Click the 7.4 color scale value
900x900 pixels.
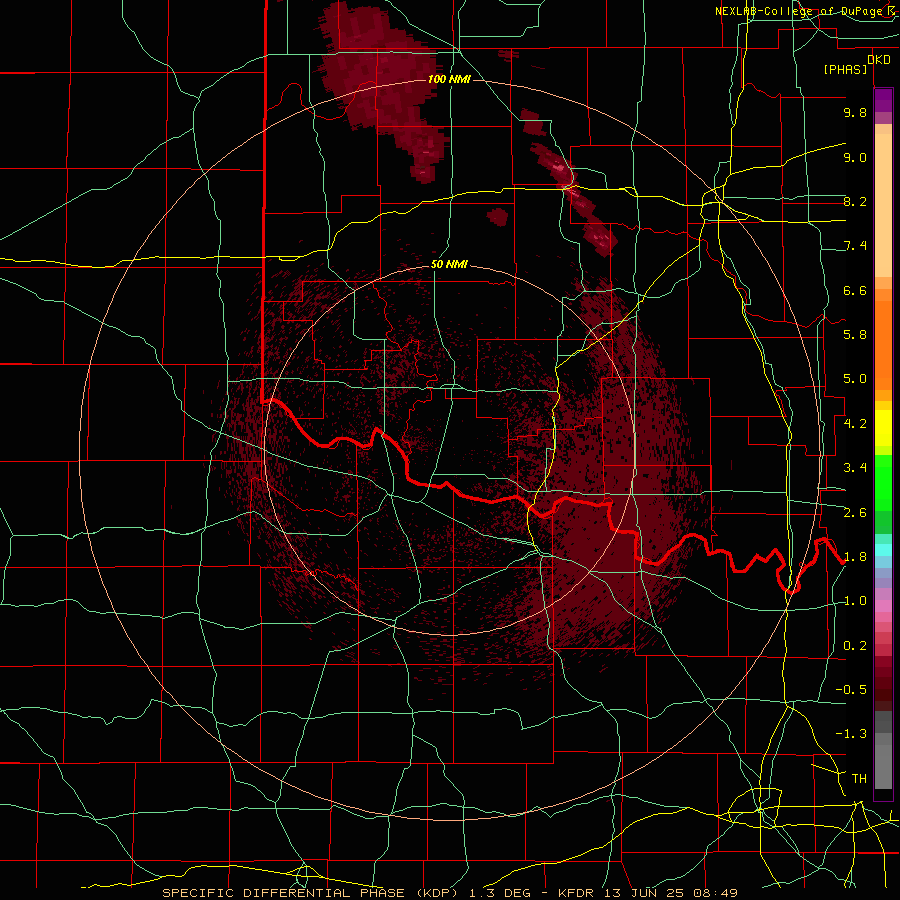[855, 246]
